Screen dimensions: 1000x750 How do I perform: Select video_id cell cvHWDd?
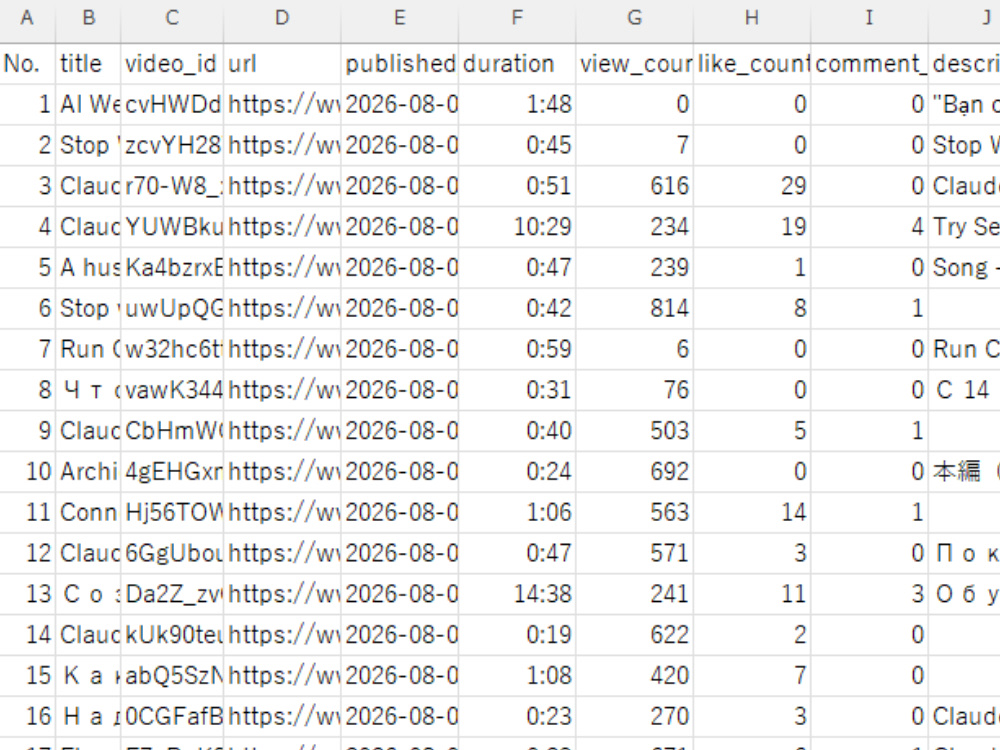pos(172,104)
